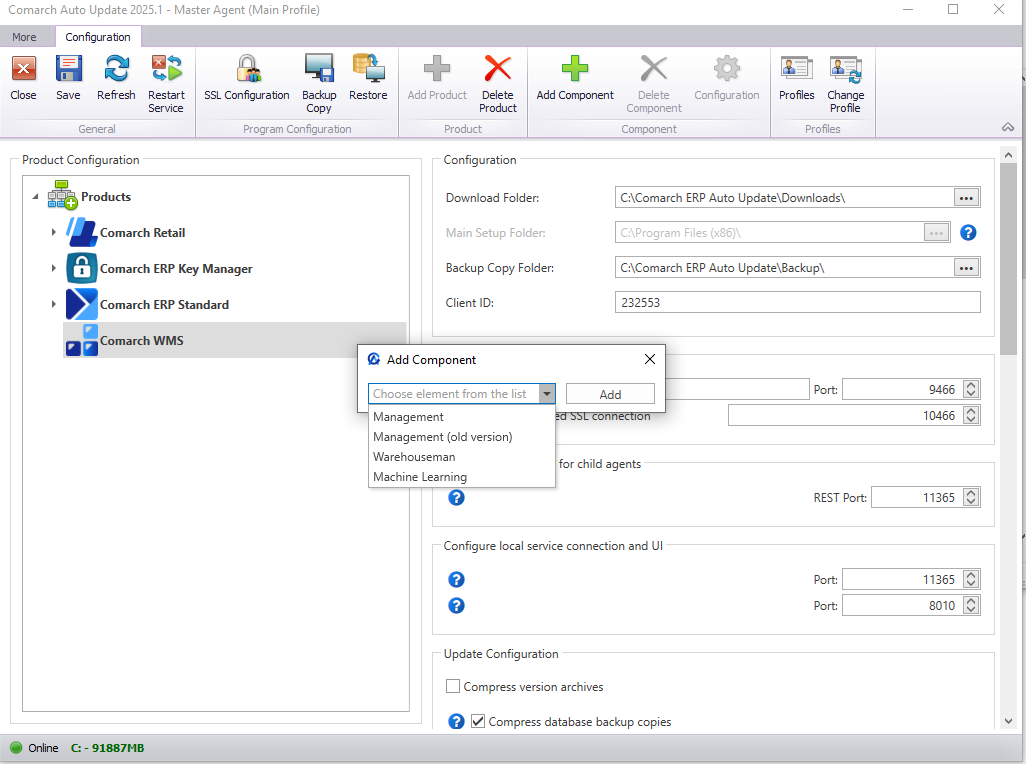Click the "C: - 91887MB" status text
Viewport: 1026px width, 764px height.
107,748
